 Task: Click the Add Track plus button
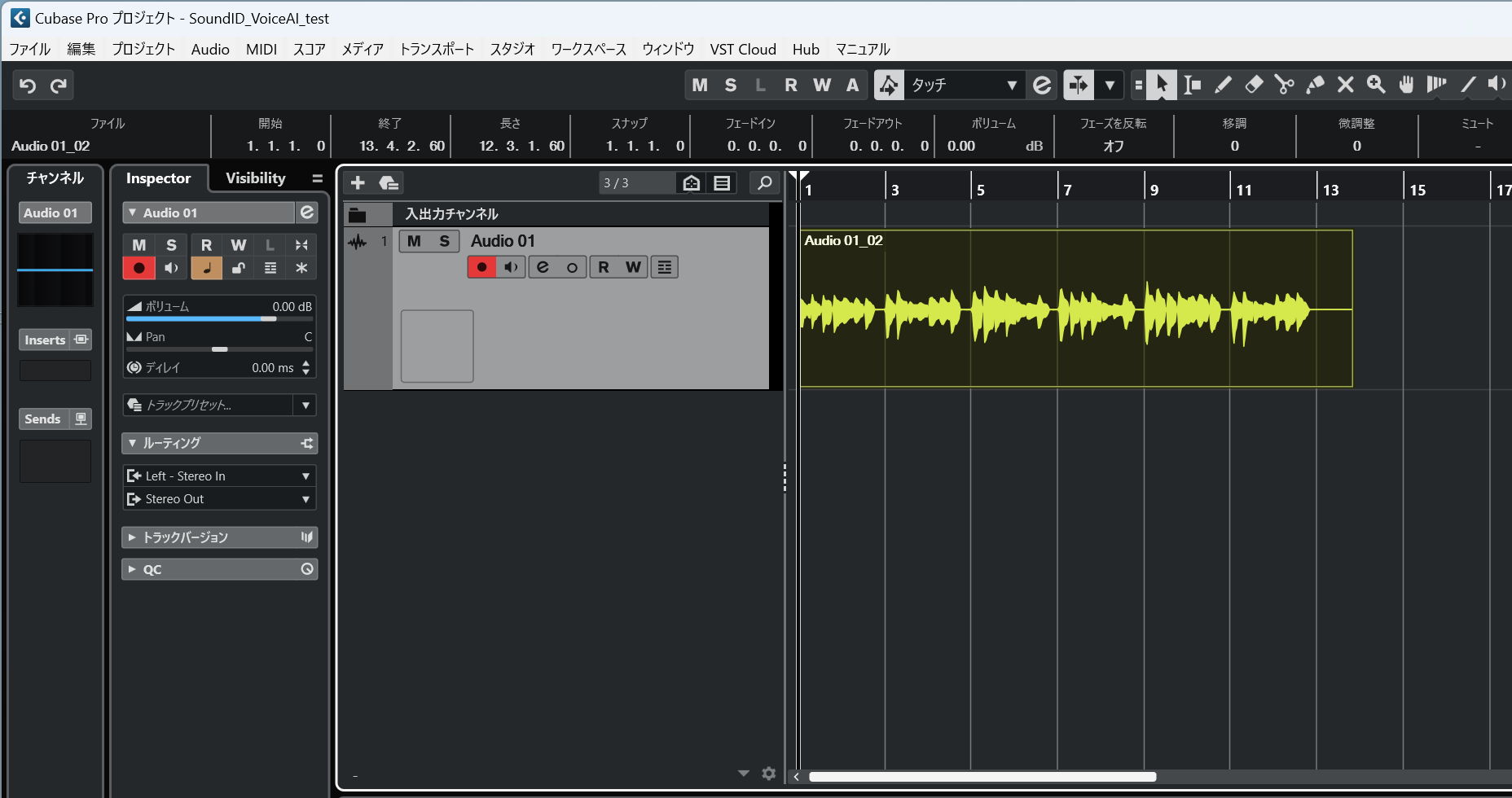pyautogui.click(x=358, y=183)
